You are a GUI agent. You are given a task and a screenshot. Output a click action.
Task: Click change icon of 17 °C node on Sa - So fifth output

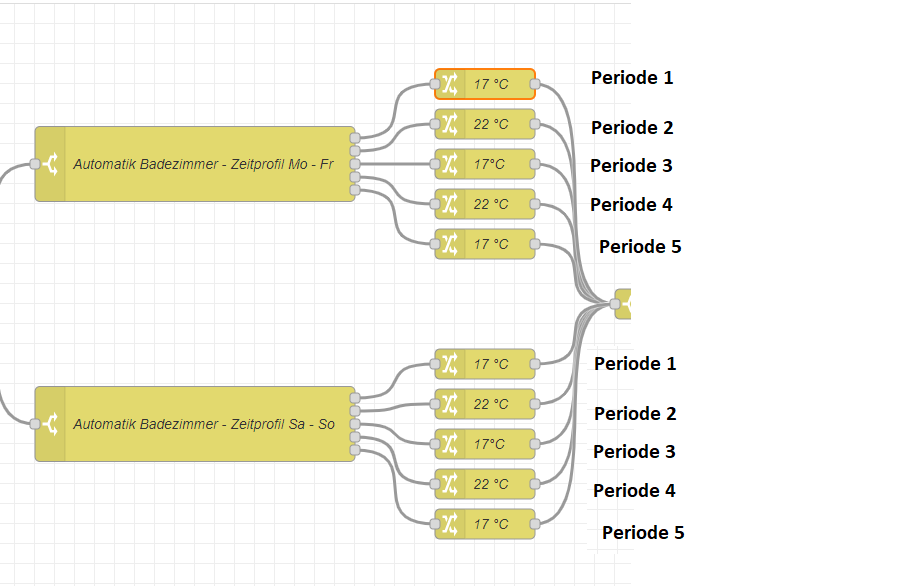pos(450,524)
